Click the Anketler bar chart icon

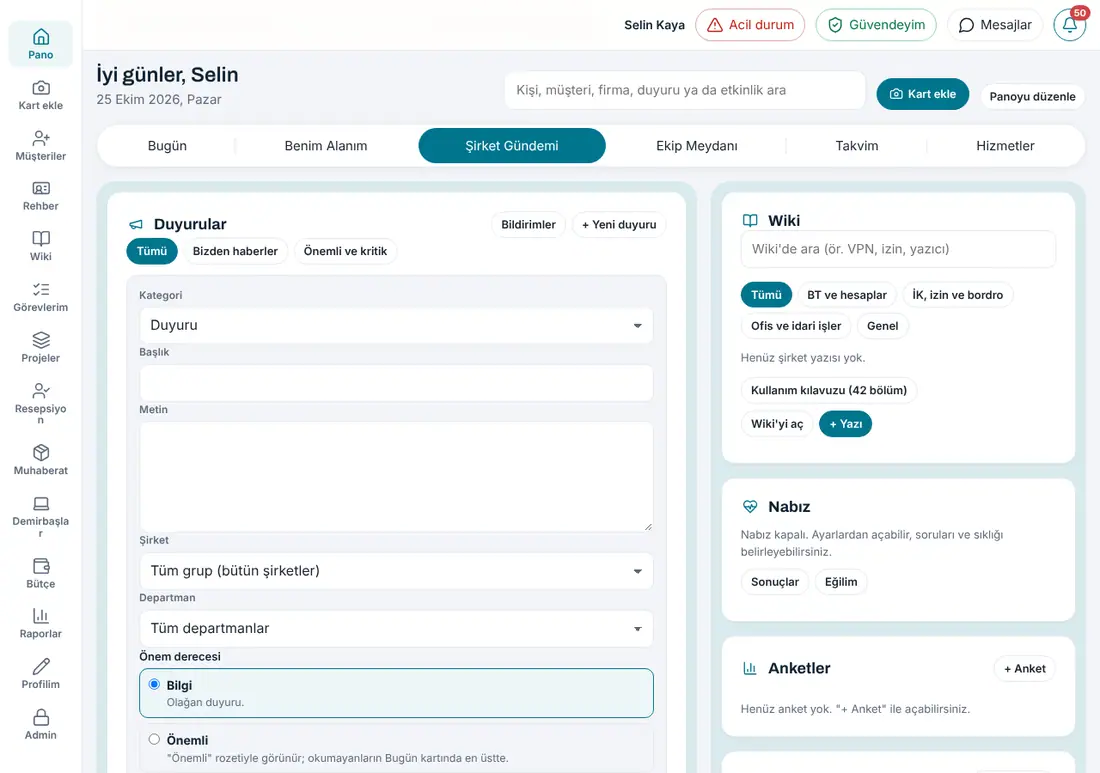[x=750, y=668]
